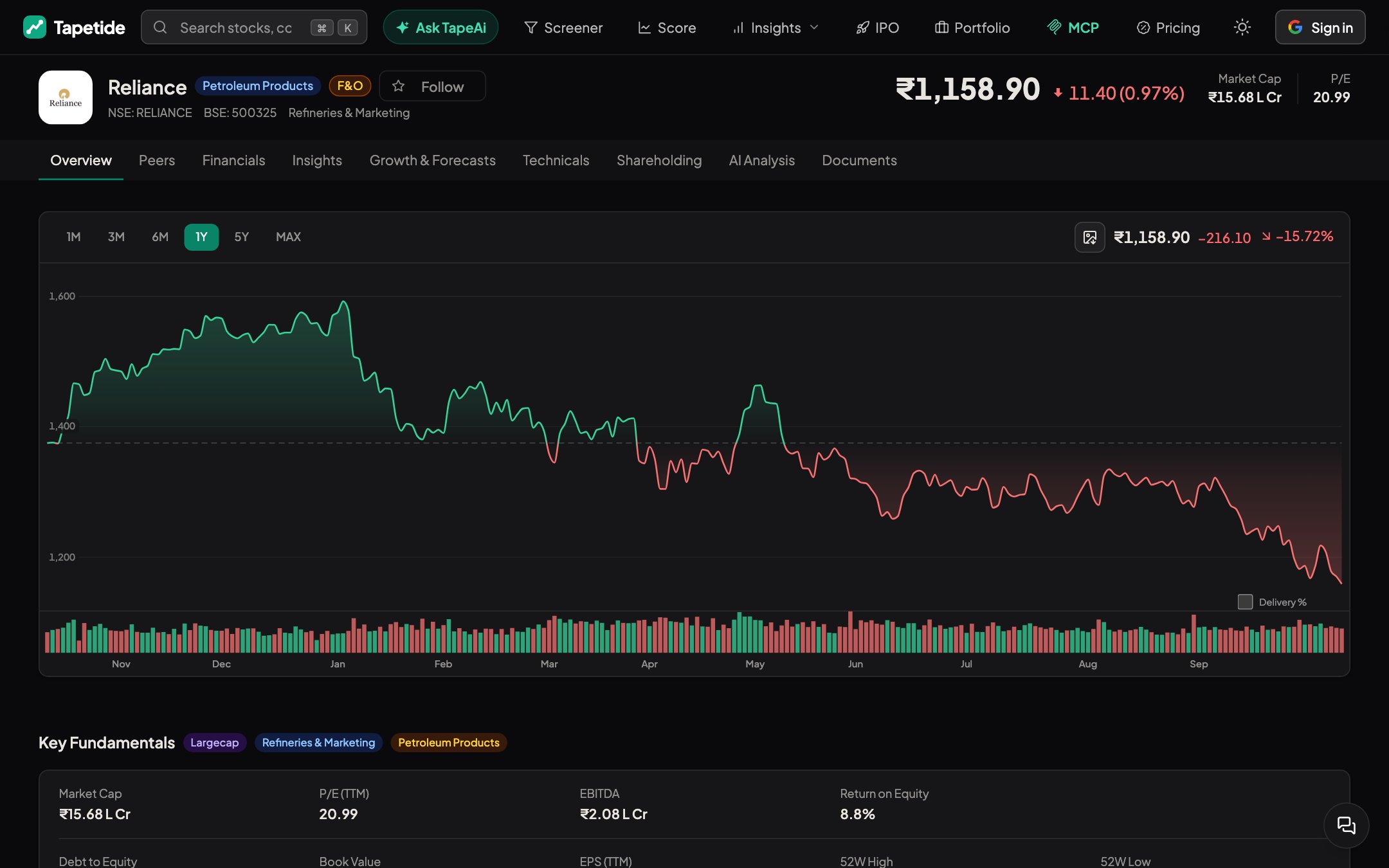This screenshot has height=868, width=1389.
Task: Select the 1M chart range
Action: pyautogui.click(x=73, y=237)
